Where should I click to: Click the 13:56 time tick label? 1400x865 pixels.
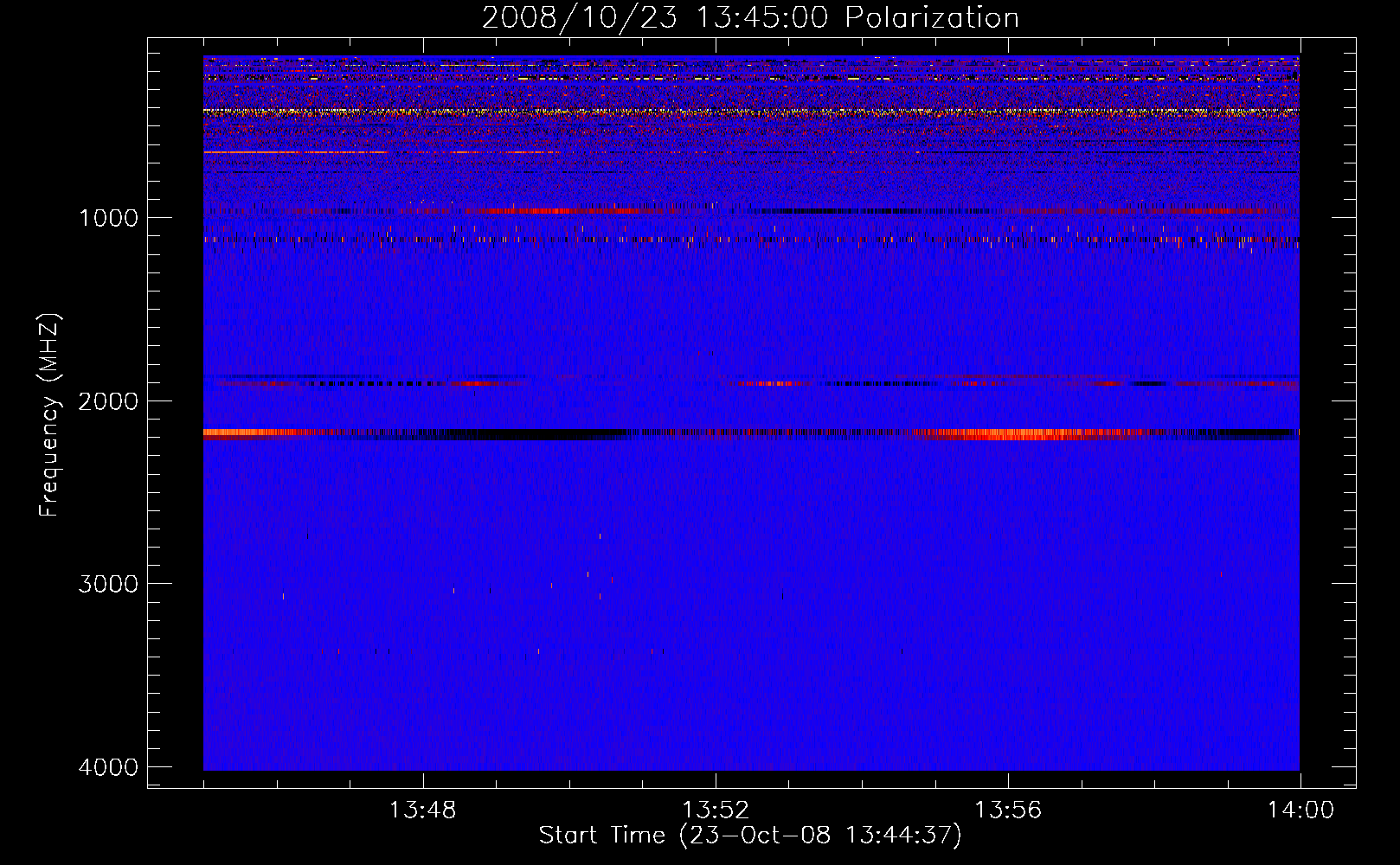[x=1008, y=811]
